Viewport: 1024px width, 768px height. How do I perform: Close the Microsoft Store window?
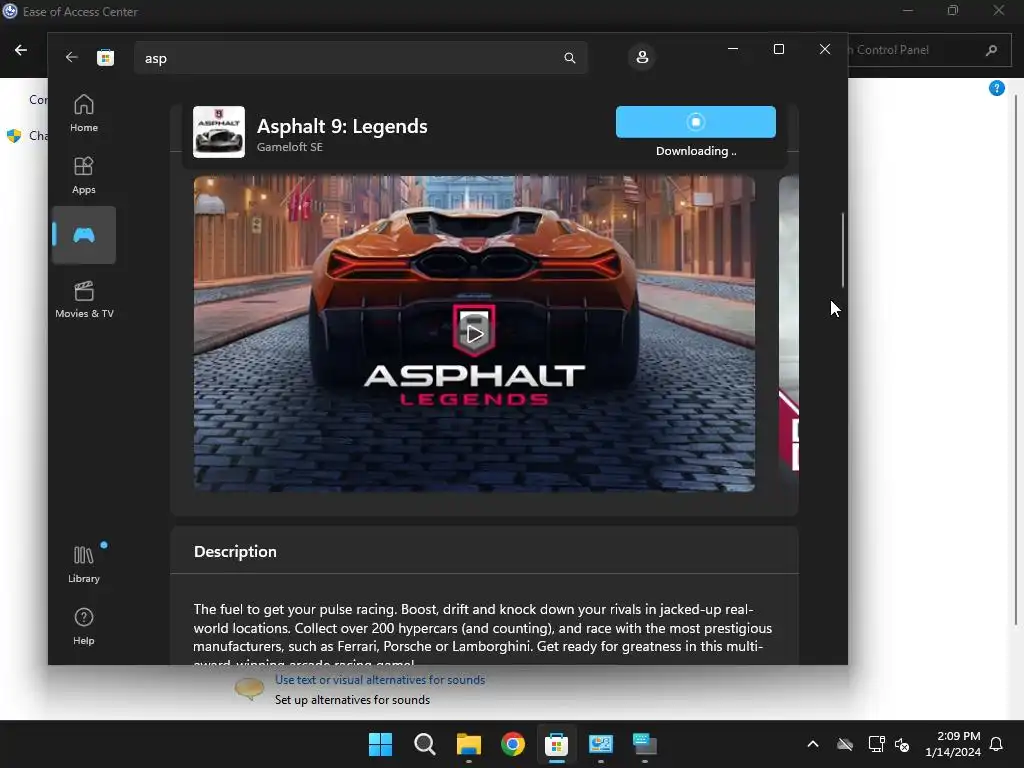pos(825,49)
